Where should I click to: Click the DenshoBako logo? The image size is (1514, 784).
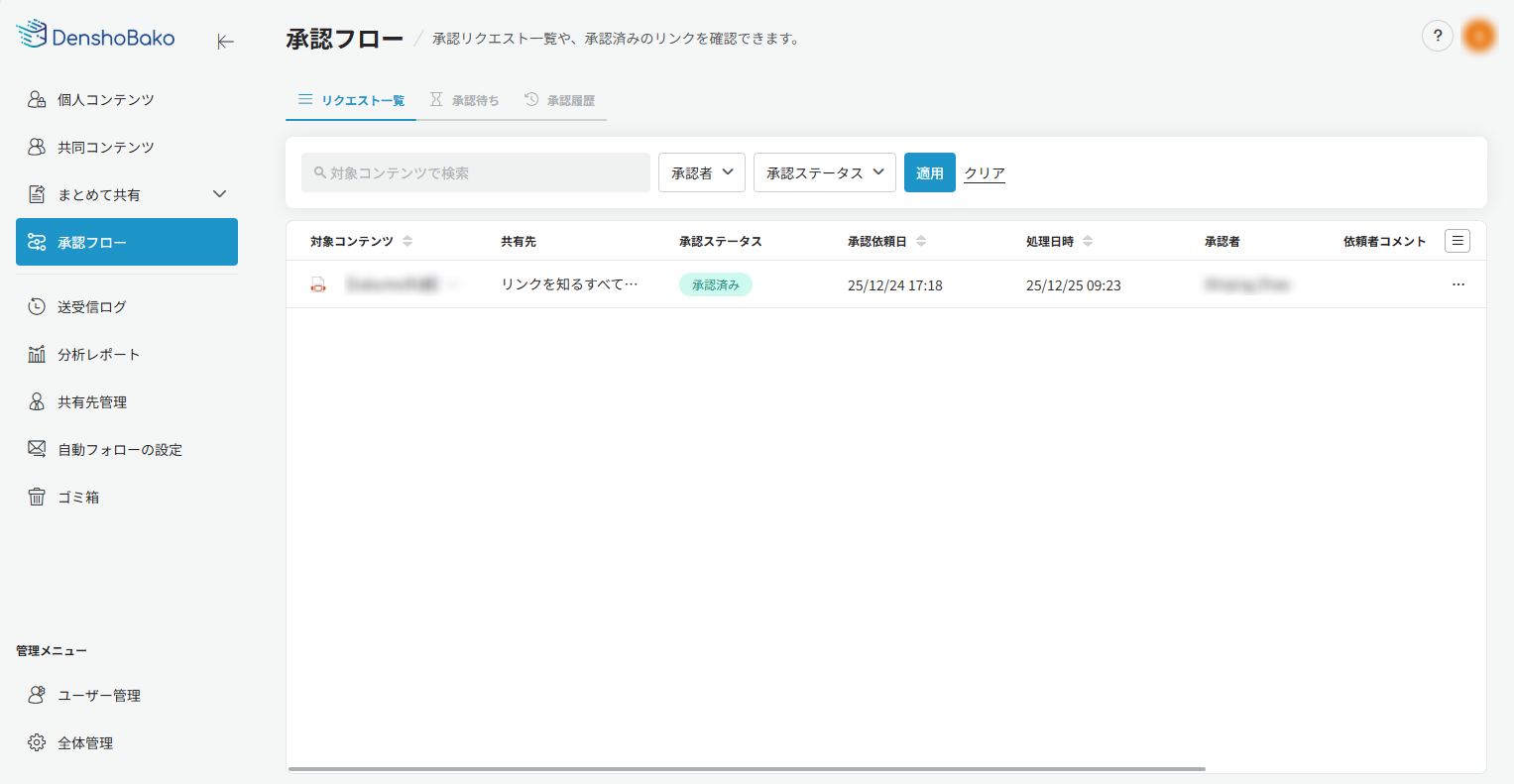point(95,35)
